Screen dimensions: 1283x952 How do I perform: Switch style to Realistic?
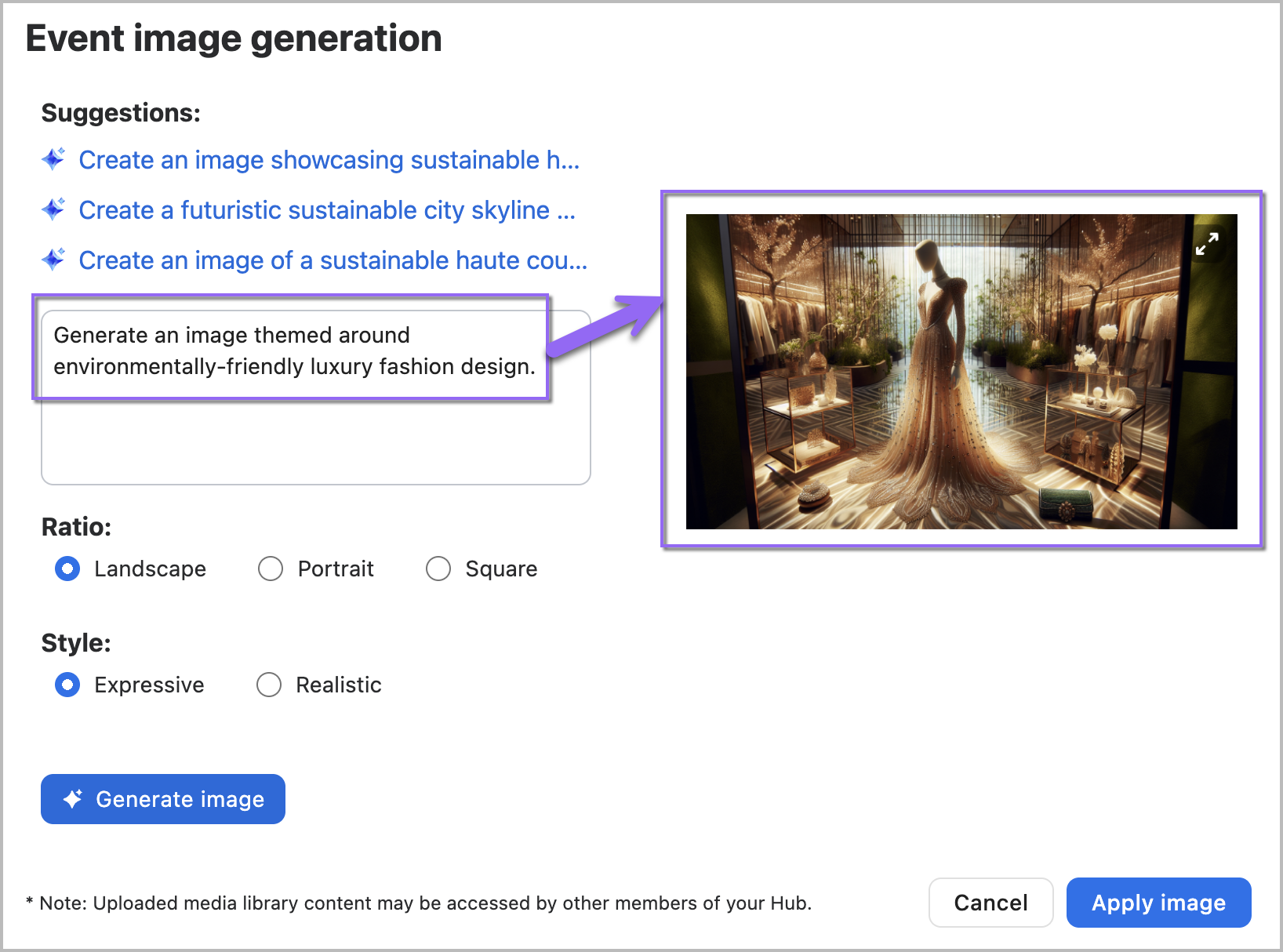coord(269,685)
